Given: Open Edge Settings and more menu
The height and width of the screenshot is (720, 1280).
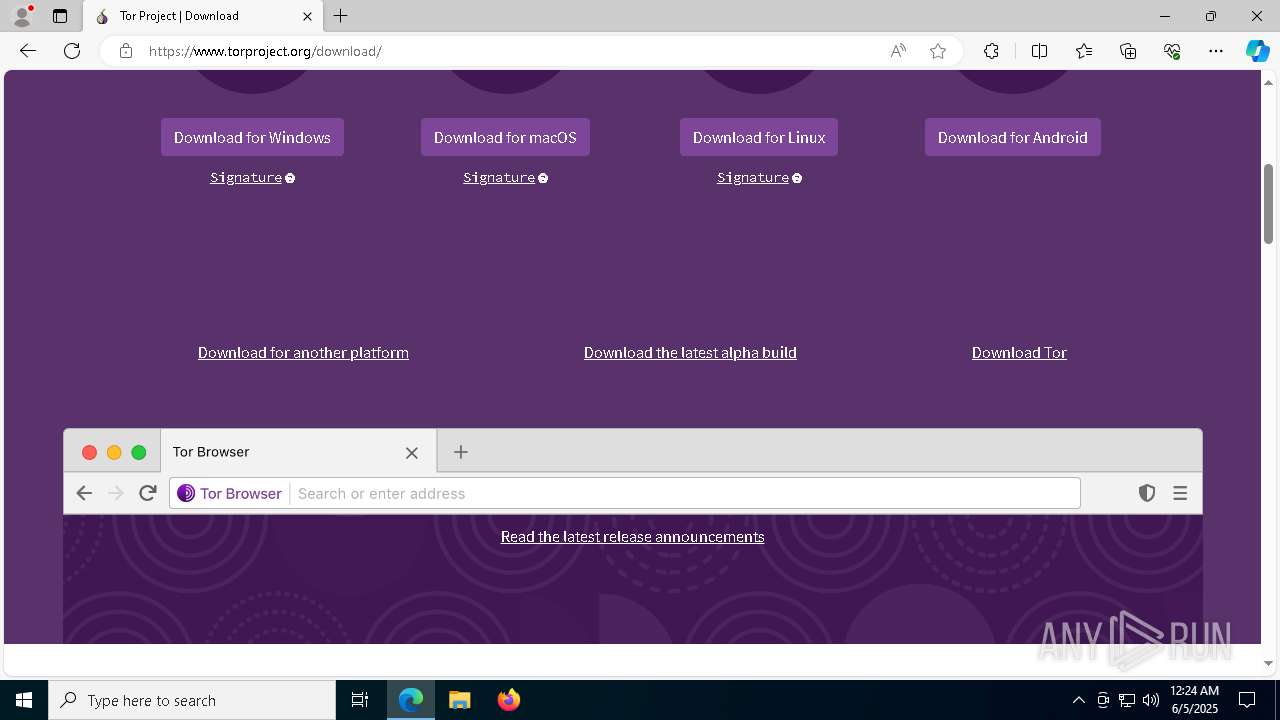Looking at the screenshot, I should click(x=1216, y=51).
